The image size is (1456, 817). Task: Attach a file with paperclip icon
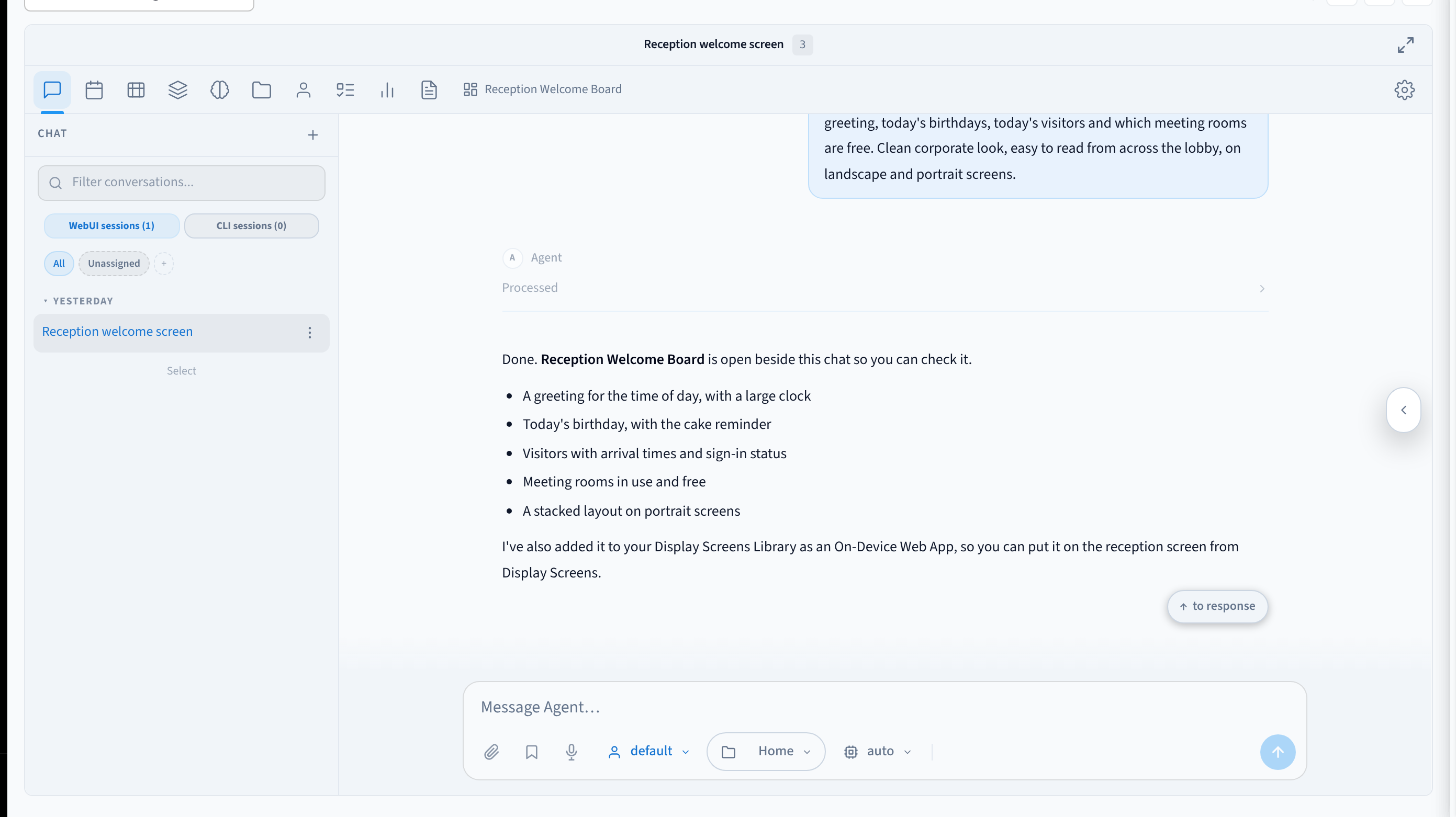coord(491,752)
